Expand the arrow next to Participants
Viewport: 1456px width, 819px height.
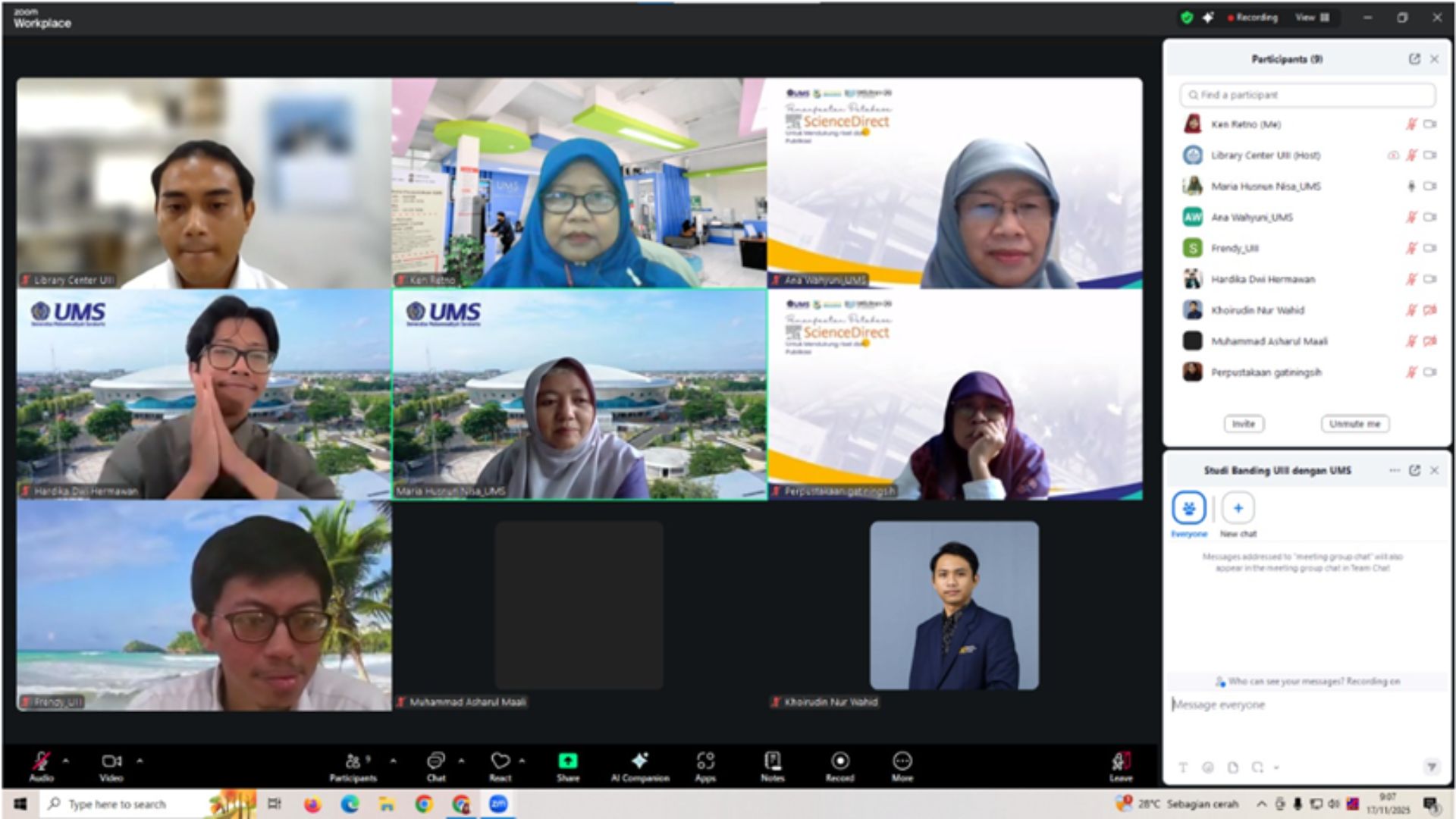point(393,760)
